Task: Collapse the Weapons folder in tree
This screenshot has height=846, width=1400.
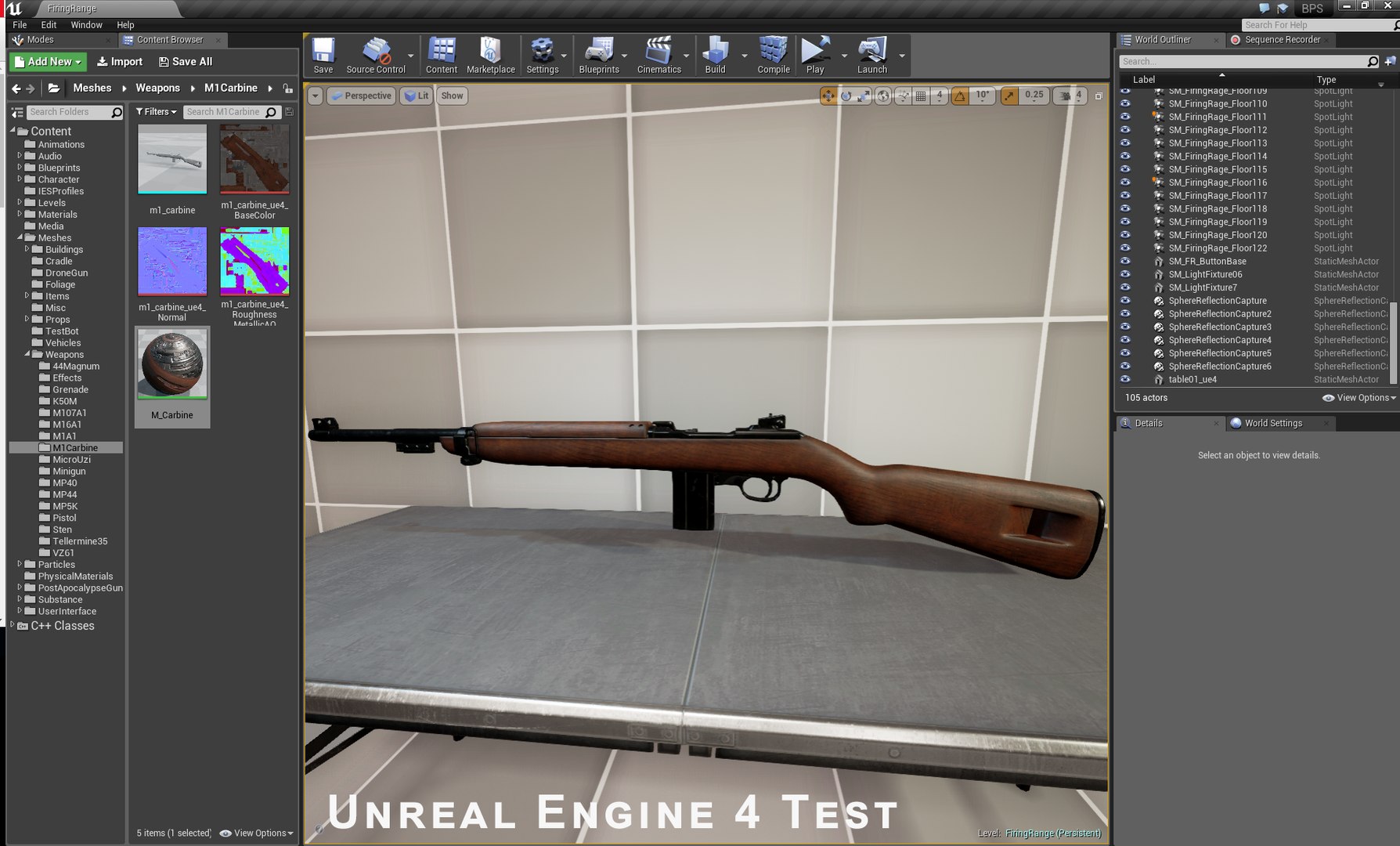Action: pos(27,354)
